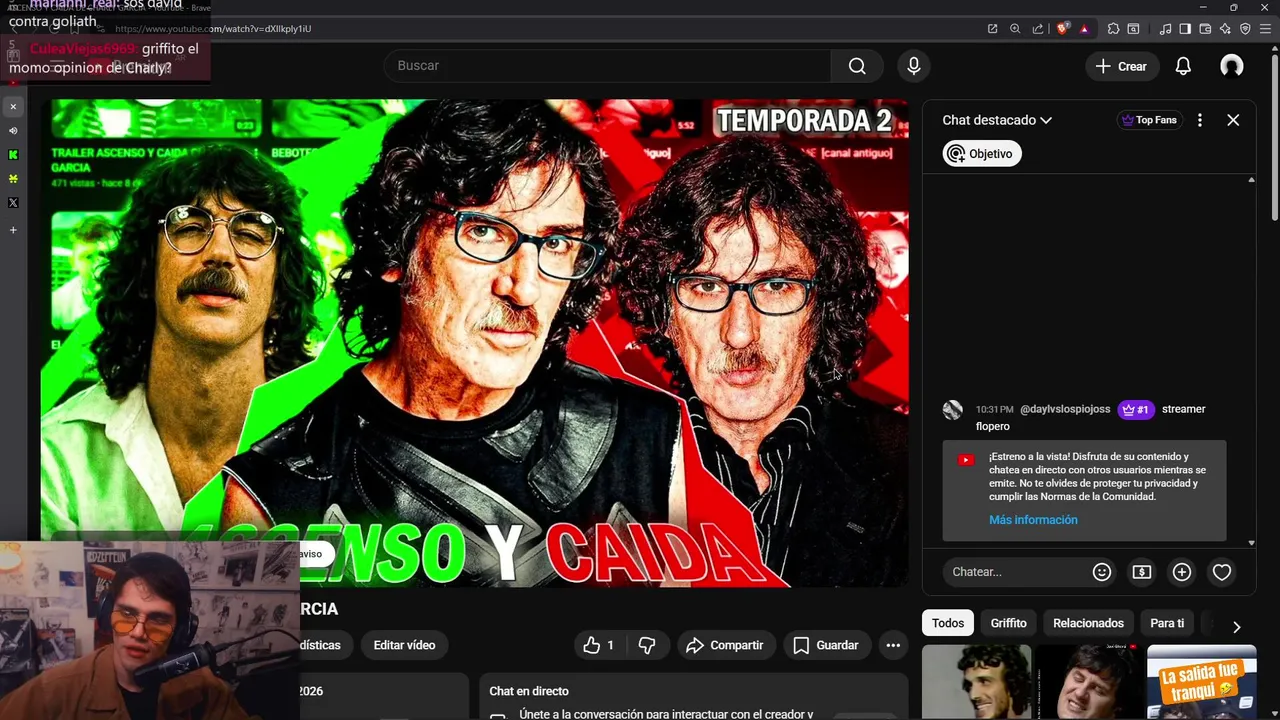Image resolution: width=1280 pixels, height=720 pixels.
Task: Click the open-in-app icon in address bar
Action: tap(992, 29)
